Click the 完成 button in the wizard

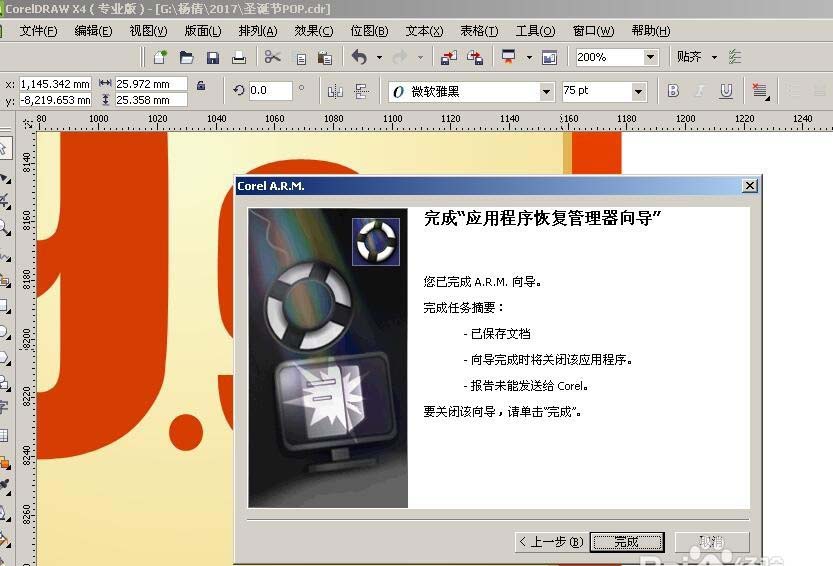627,542
